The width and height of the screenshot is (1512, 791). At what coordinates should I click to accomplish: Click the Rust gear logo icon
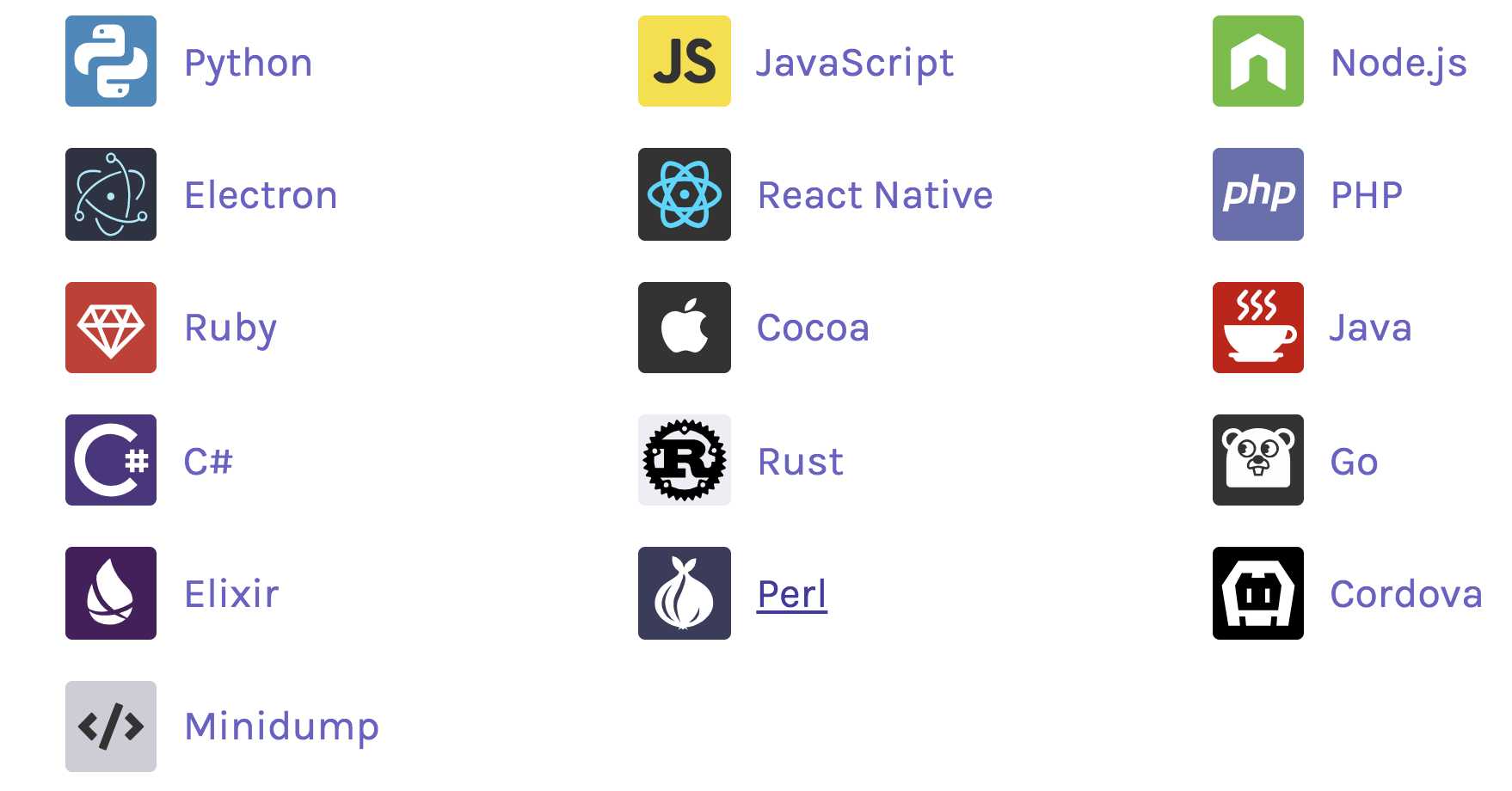[x=685, y=460]
